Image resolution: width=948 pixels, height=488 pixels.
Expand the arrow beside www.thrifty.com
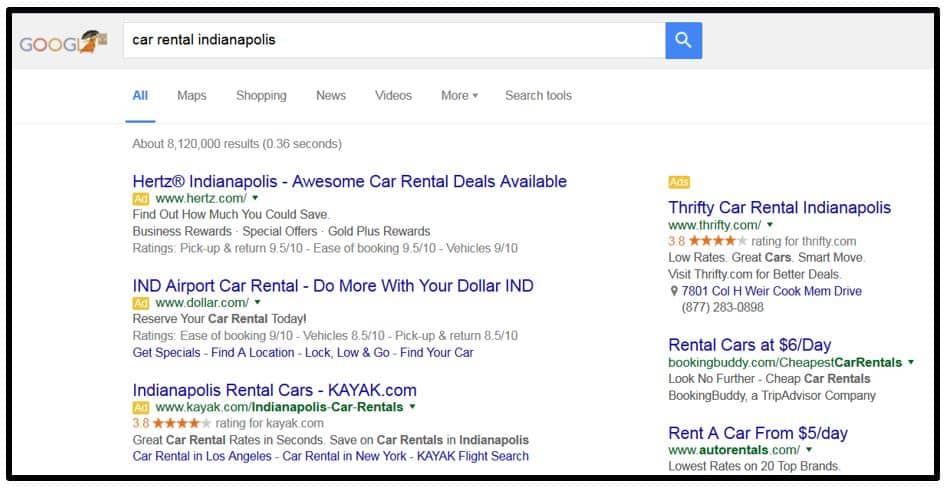770,224
